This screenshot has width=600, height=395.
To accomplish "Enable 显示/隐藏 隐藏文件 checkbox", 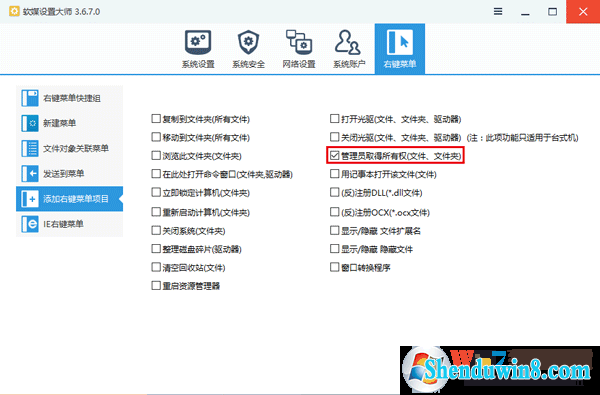I will click(334, 249).
